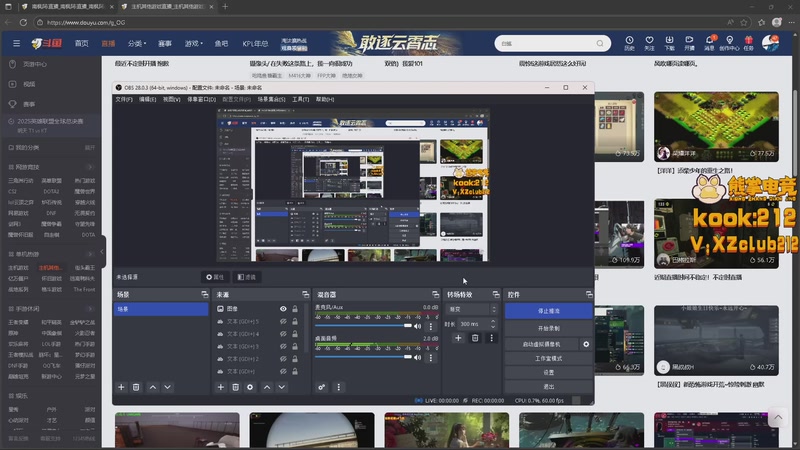The image size is (800, 450).
Task: Click the Douyu search input field
Action: tap(546, 43)
